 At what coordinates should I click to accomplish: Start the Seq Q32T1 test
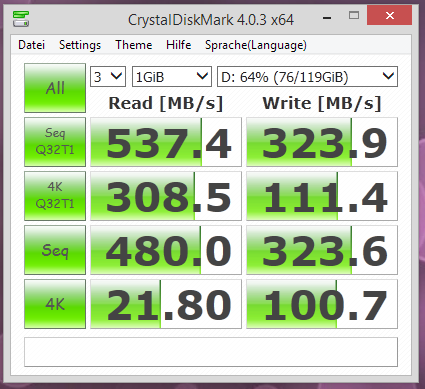point(55,142)
